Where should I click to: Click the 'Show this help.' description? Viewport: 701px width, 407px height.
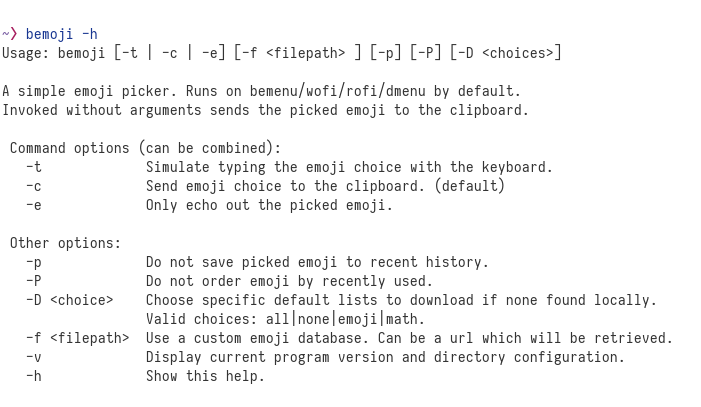tap(205, 376)
